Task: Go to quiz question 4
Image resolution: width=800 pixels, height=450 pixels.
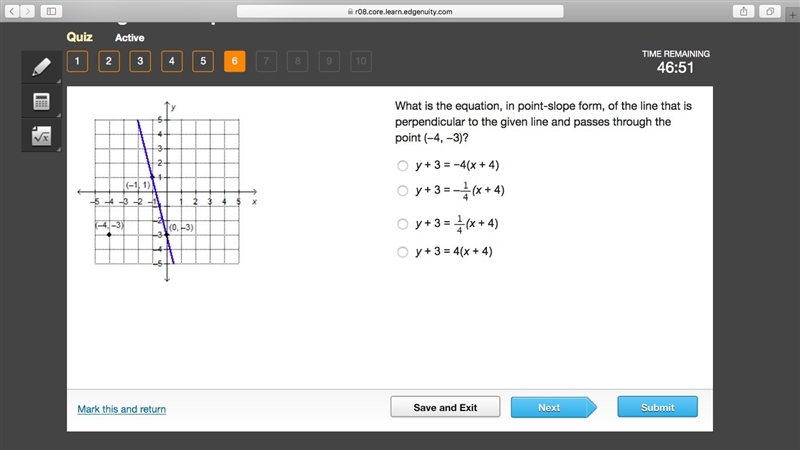Action: pos(171,61)
